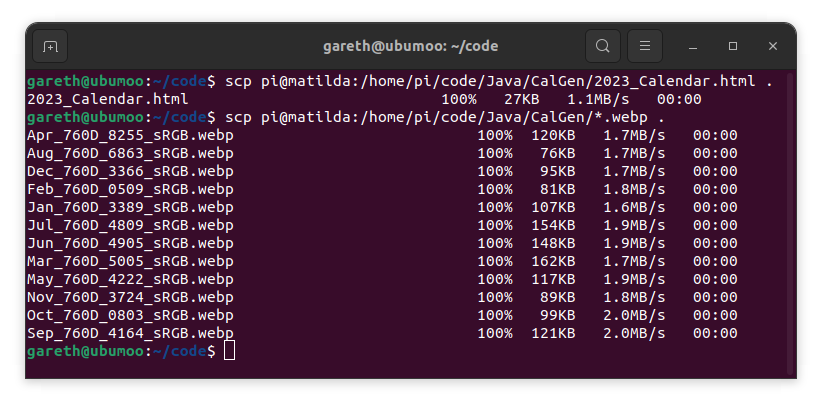Click the window title gareth@ubumoo: ~/code
This screenshot has height=407, width=822.
[410, 46]
